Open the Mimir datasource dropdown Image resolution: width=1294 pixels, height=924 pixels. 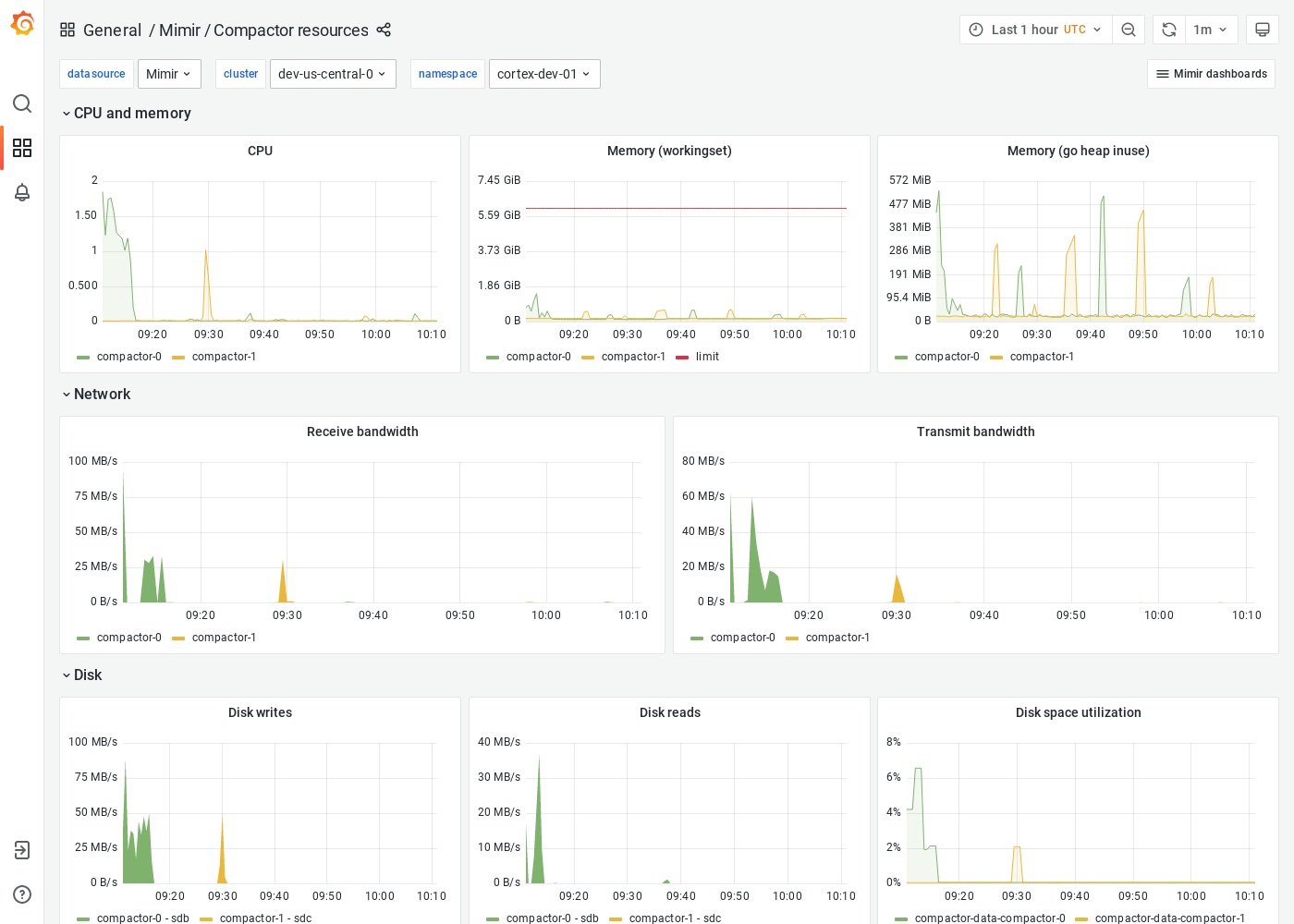tap(169, 73)
